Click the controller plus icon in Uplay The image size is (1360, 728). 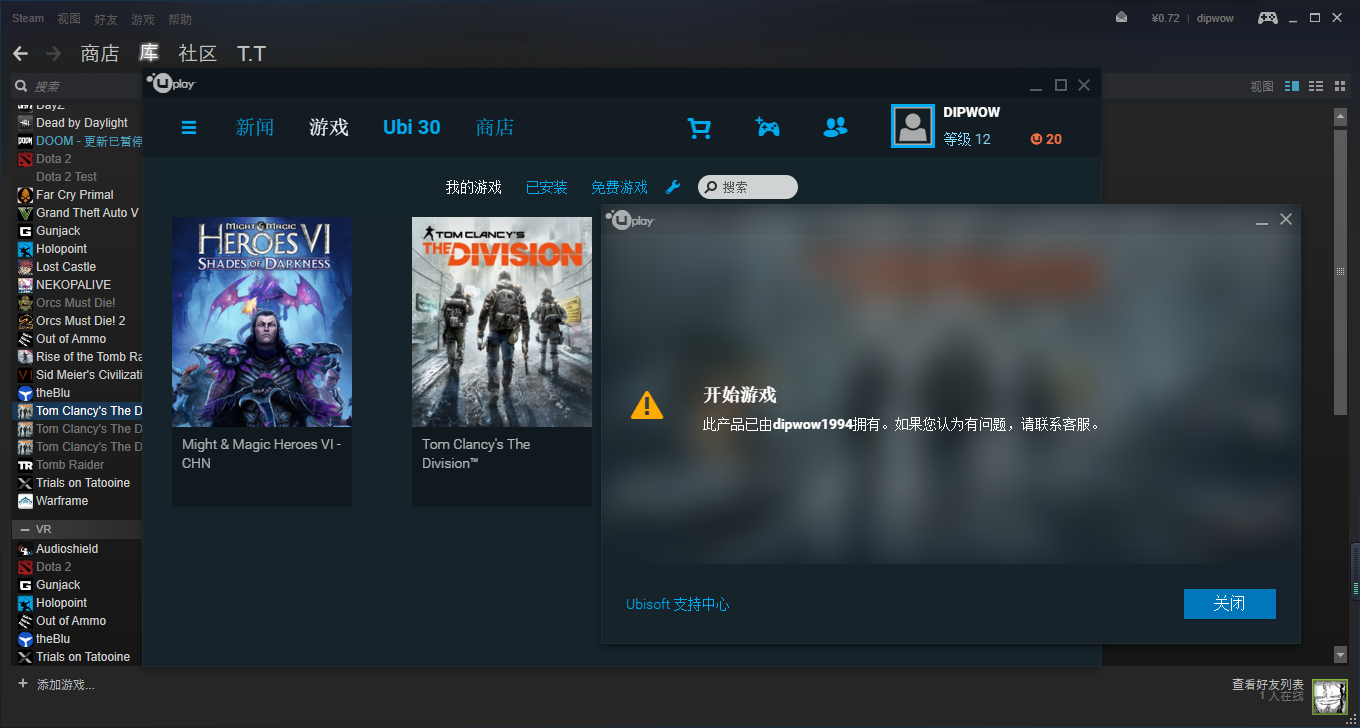click(x=767, y=127)
